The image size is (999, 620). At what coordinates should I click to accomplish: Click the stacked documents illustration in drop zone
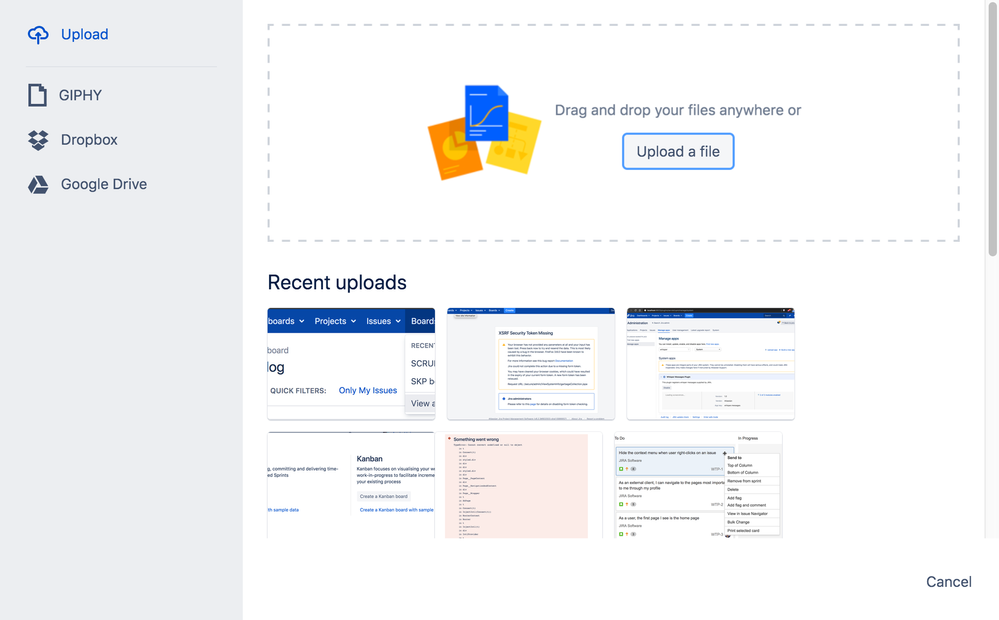coord(484,133)
